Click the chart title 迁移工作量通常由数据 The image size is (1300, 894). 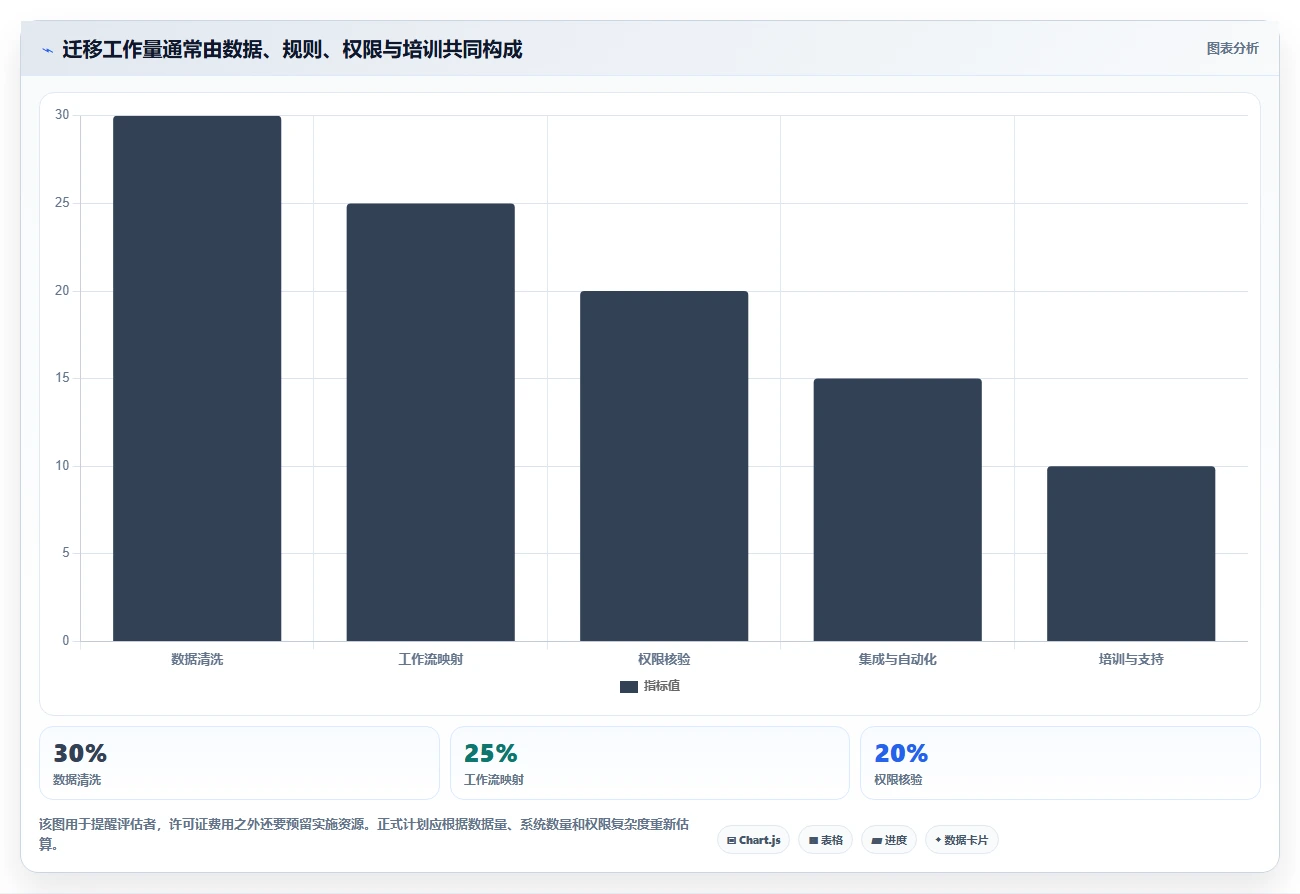(292, 49)
